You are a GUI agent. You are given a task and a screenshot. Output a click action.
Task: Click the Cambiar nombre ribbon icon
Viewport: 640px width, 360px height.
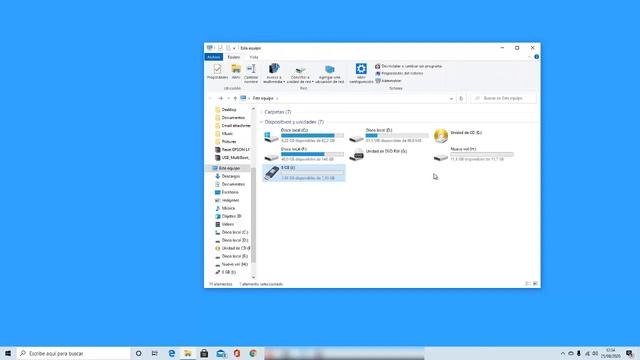tap(251, 69)
